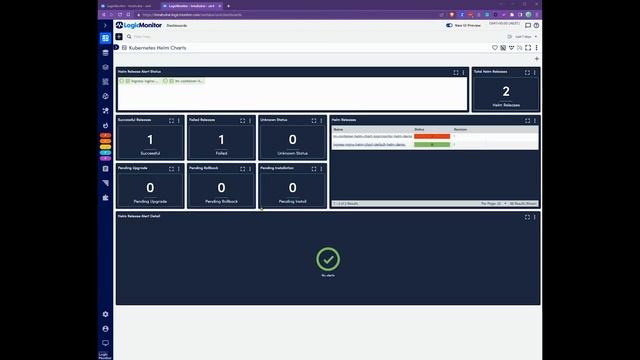640x360 pixels.
Task: Open the topology nodes icon in the sidebar
Action: click(x=105, y=111)
